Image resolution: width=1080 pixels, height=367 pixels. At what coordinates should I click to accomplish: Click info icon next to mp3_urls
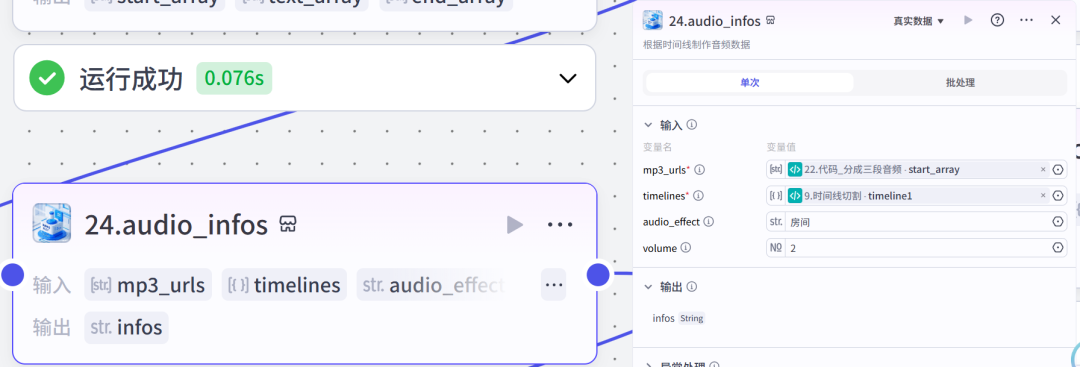coord(700,169)
